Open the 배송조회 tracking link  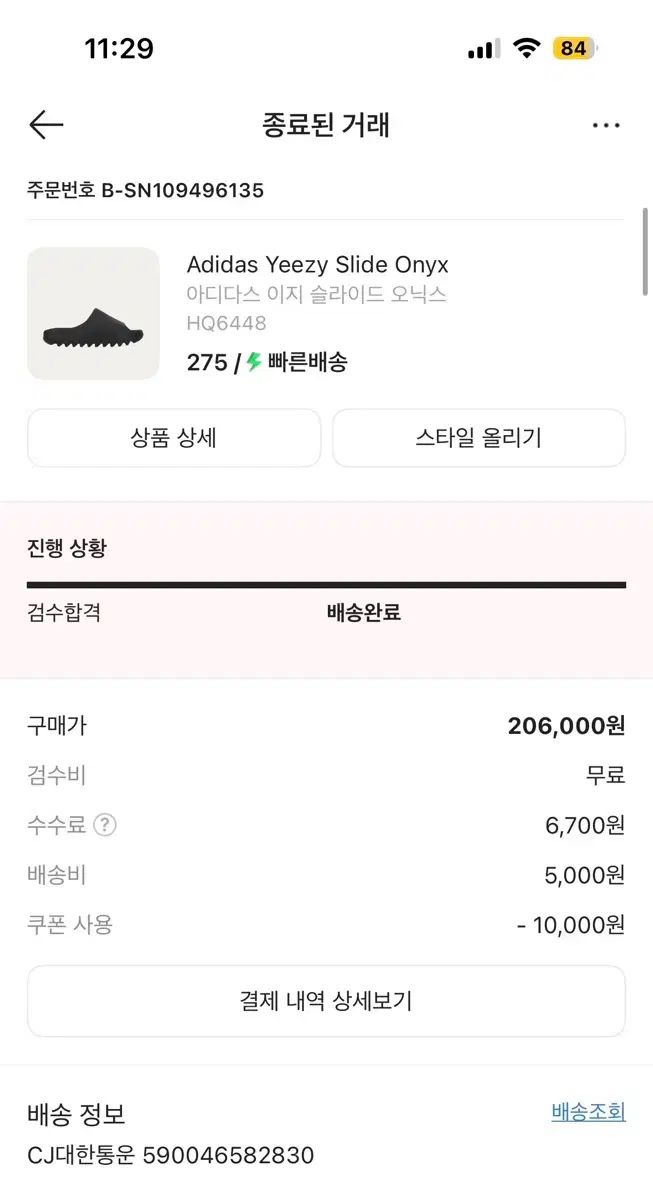click(588, 1112)
